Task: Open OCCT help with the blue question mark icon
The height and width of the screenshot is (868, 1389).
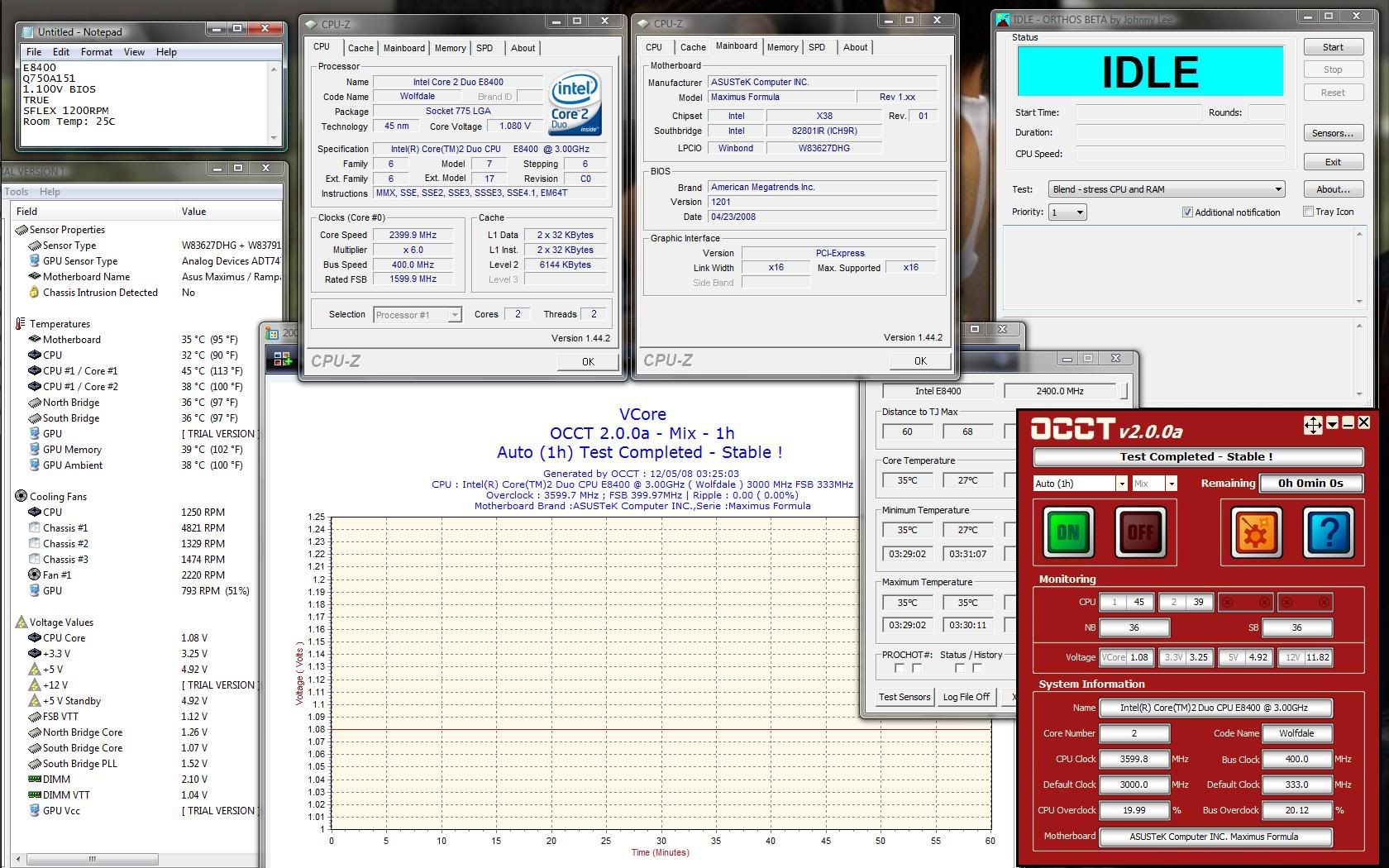Action: [x=1328, y=532]
